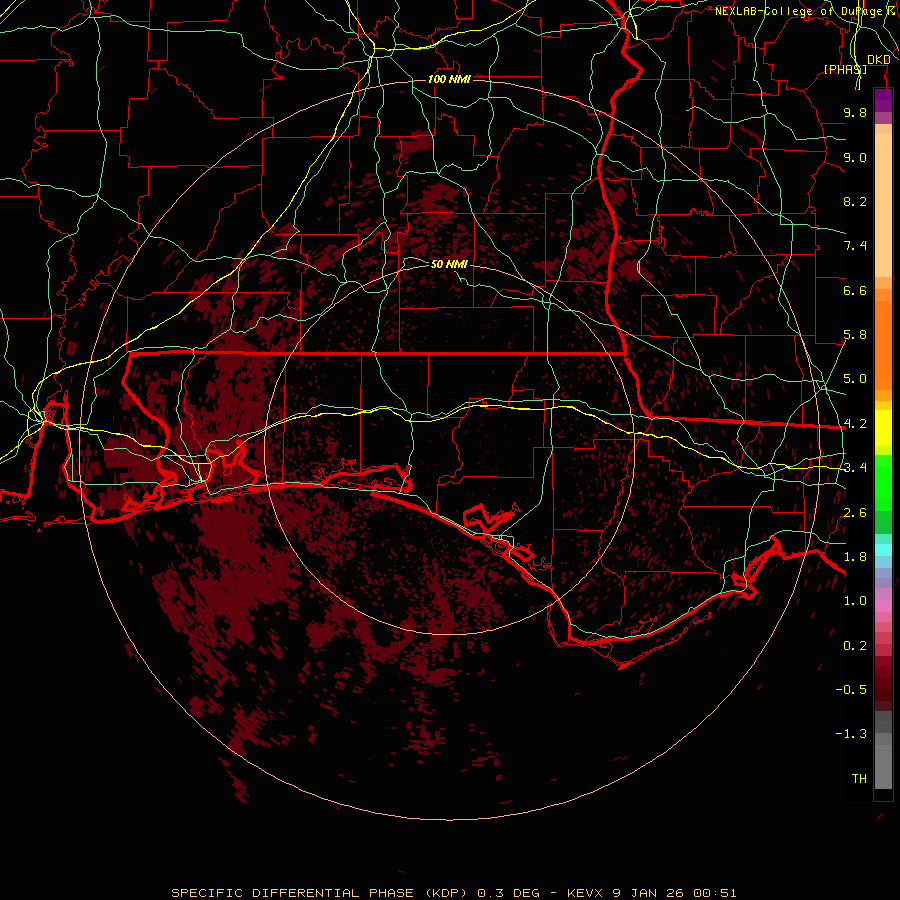Screen dimensions: 900x900
Task: Click the 9.8 value on the color scale
Action: pos(855,112)
